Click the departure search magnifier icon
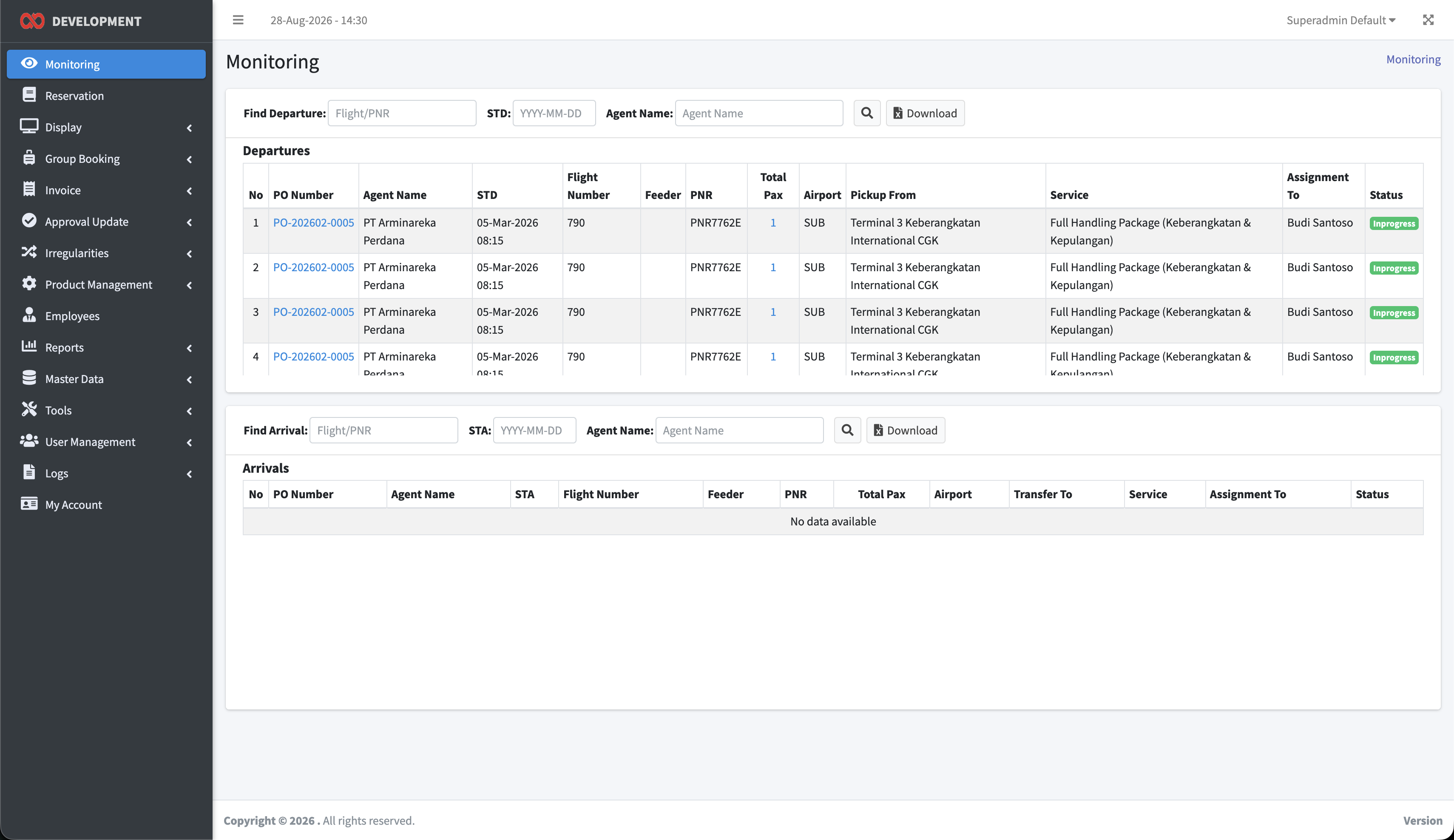This screenshot has height=840, width=1454. tap(866, 113)
